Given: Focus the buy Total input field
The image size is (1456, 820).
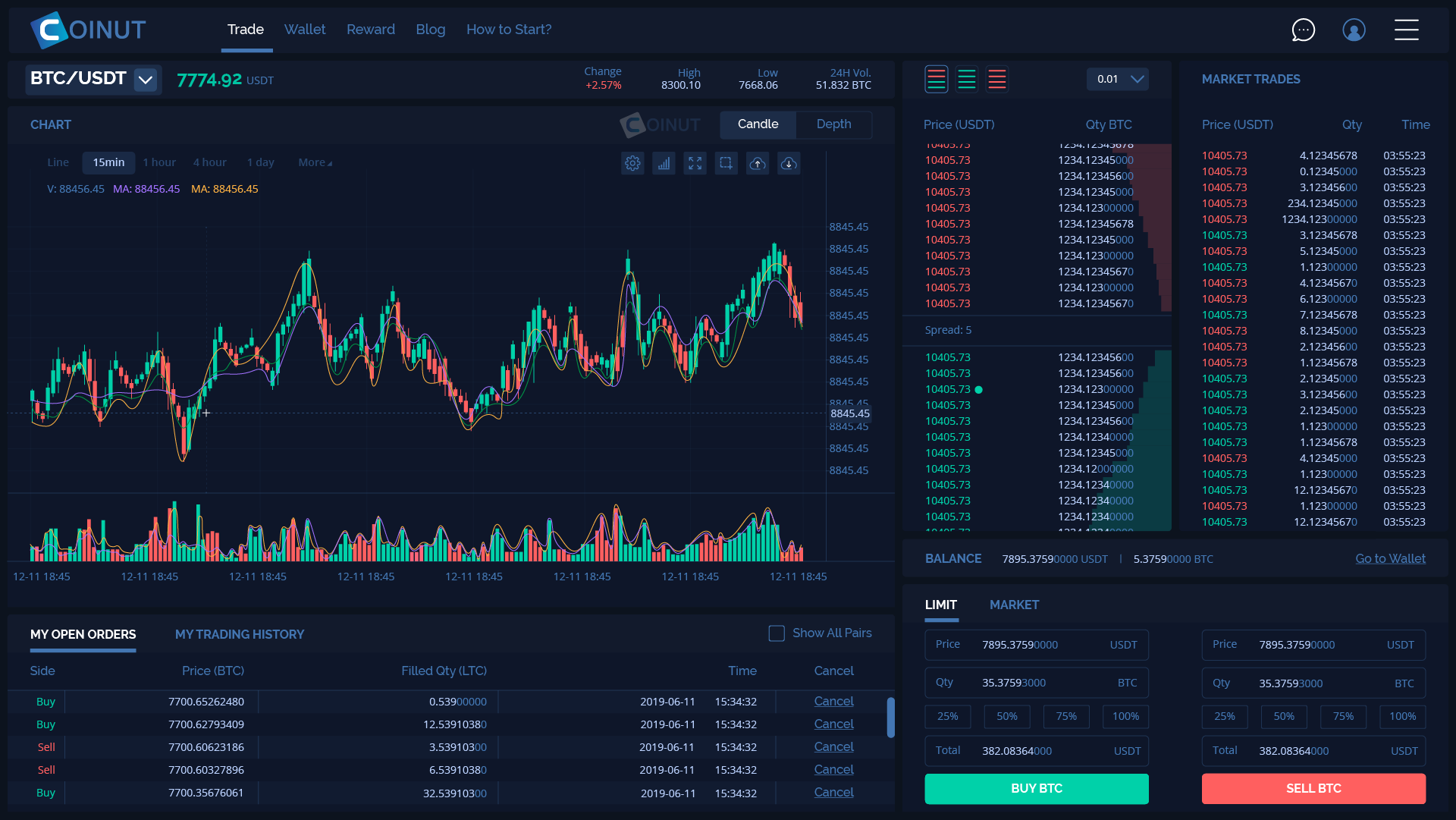Looking at the screenshot, I should tap(1037, 751).
